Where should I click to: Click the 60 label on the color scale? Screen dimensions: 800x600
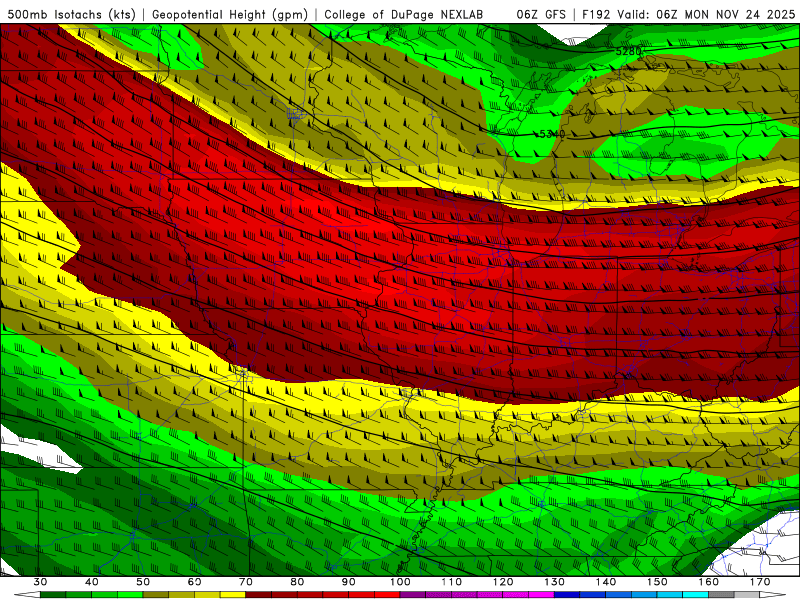[x=194, y=582]
